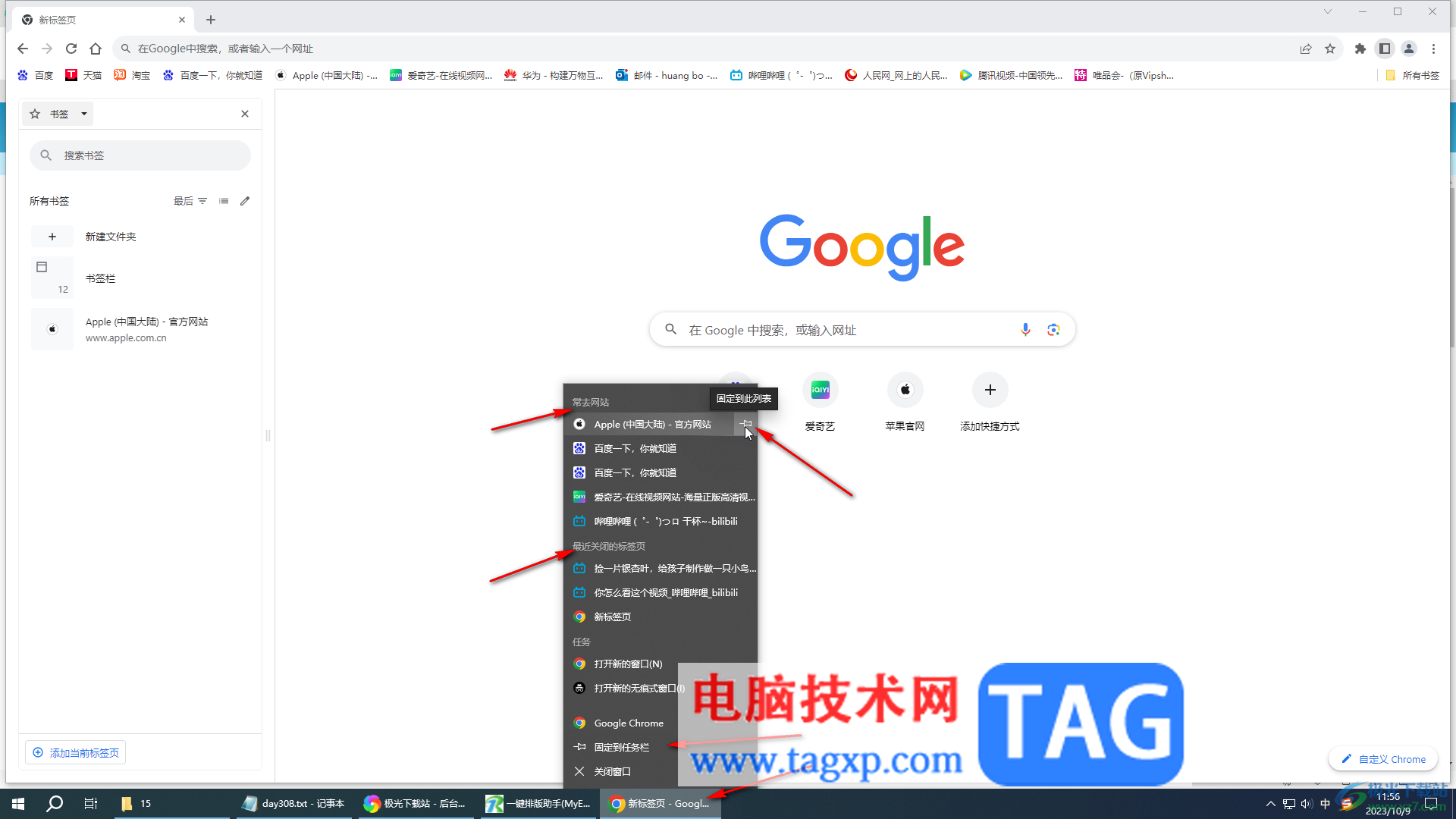
Task: Bookmark this tab with the star icon
Action: [x=1330, y=49]
